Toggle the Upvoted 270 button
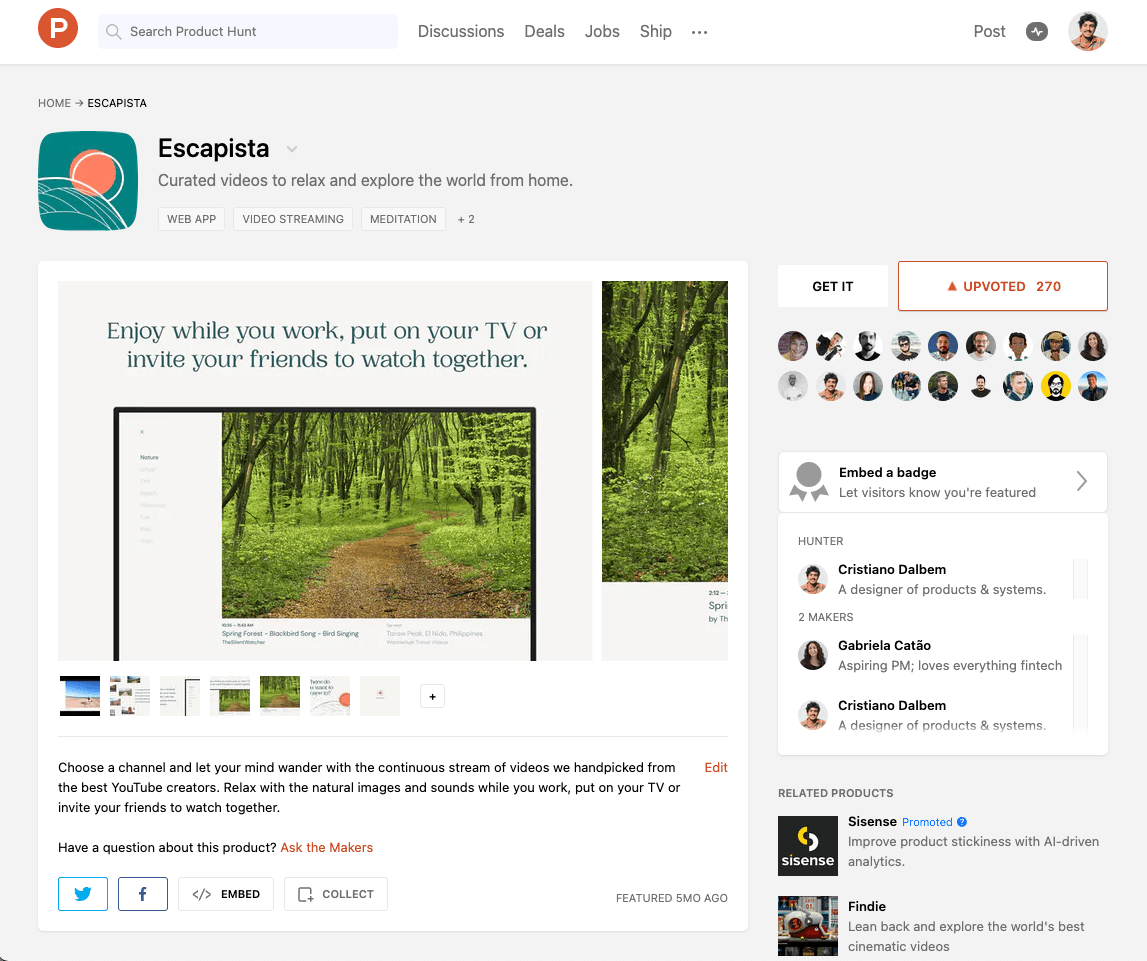Viewport: 1147px width, 961px height. pyautogui.click(x=1002, y=286)
